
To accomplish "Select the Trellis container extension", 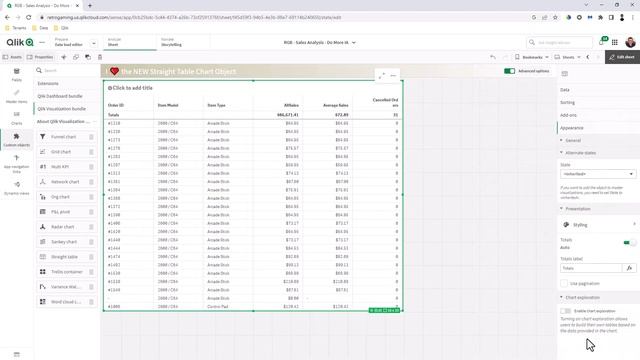I will pos(67,272).
